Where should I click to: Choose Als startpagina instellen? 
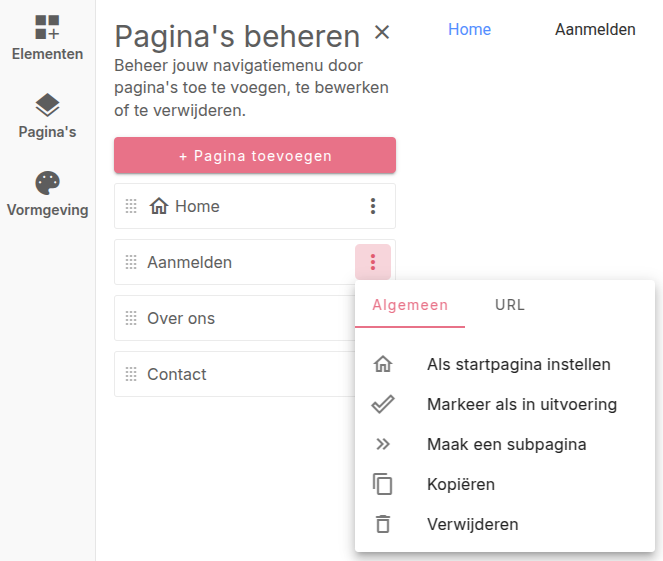(x=518, y=364)
